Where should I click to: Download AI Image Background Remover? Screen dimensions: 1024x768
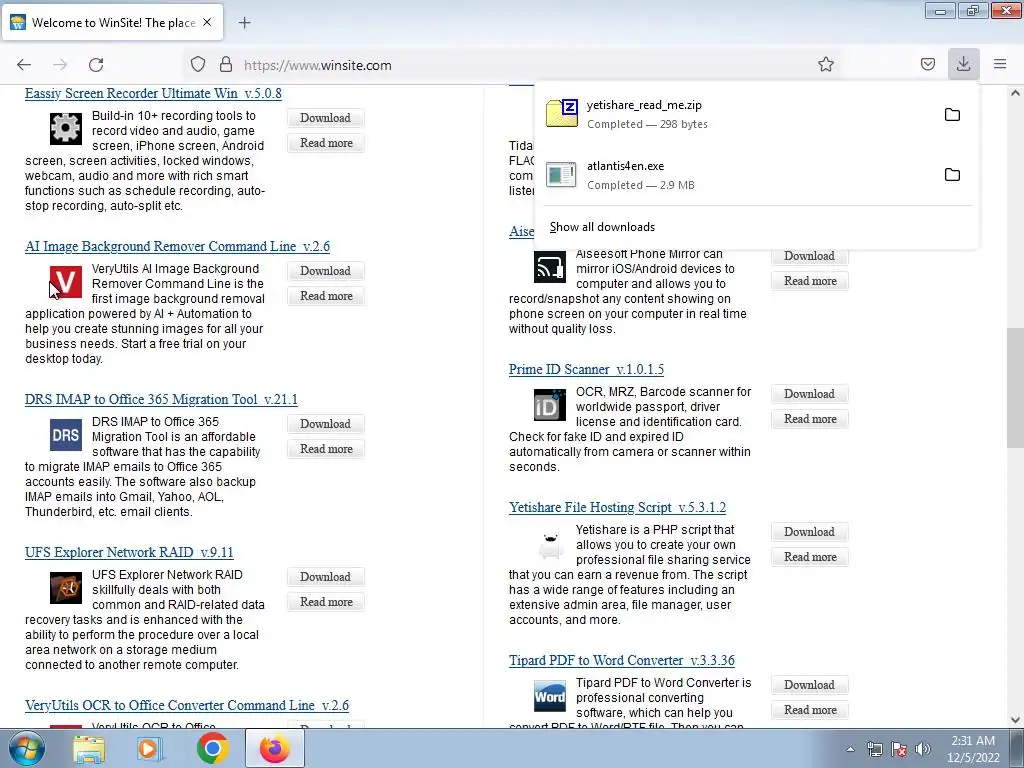click(x=325, y=271)
